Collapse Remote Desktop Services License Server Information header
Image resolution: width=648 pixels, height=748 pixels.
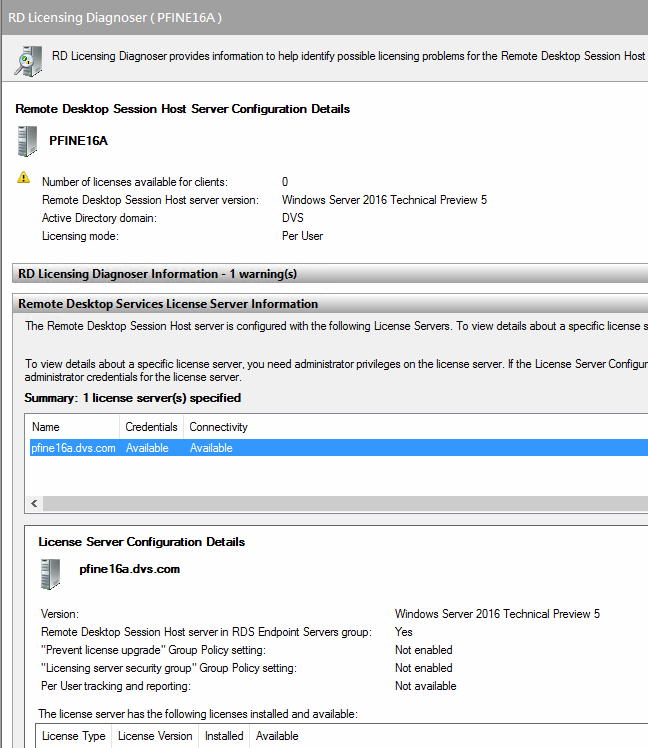pyautogui.click(x=330, y=304)
